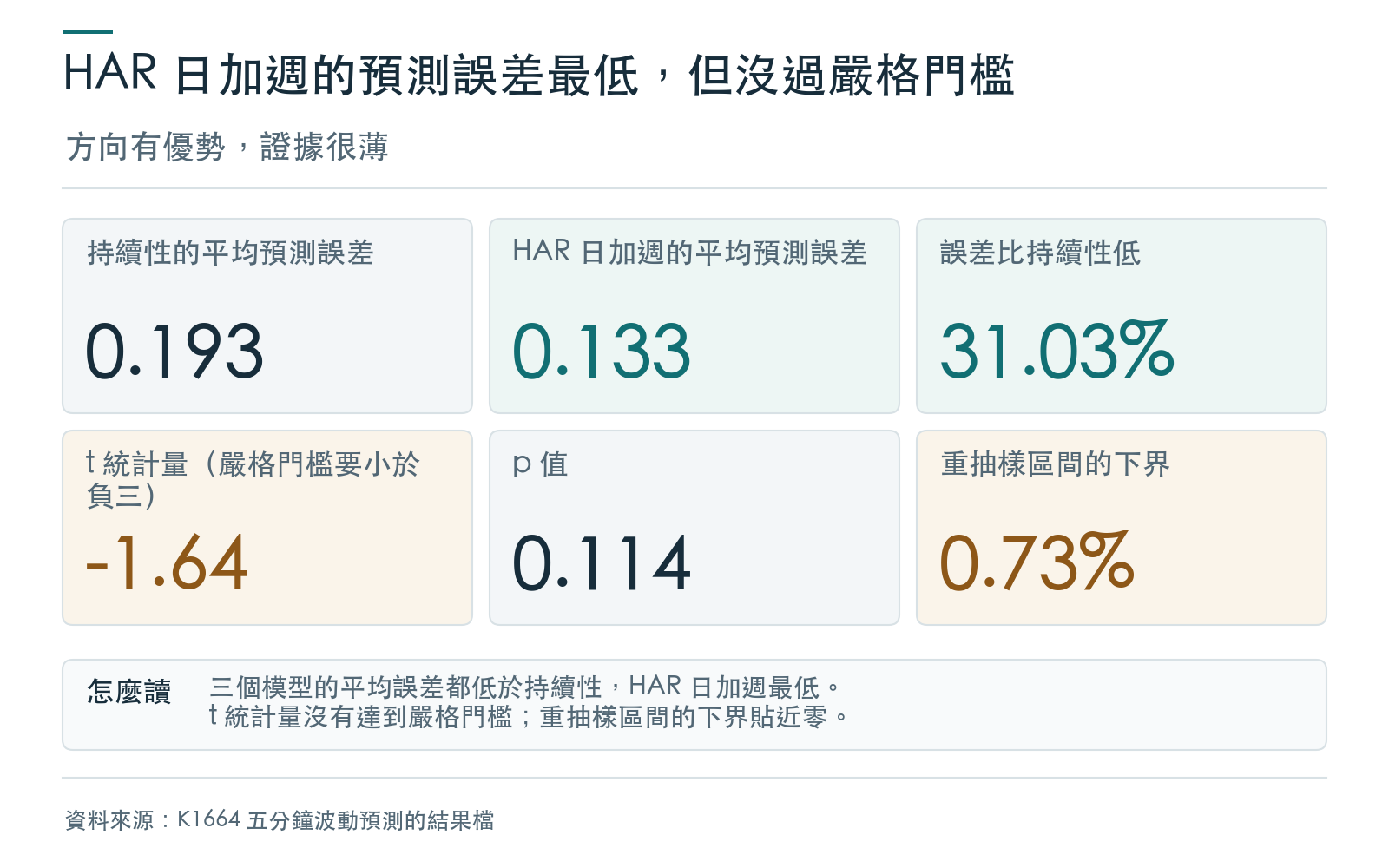
Task: Click the value -1.64
Action: [167, 562]
